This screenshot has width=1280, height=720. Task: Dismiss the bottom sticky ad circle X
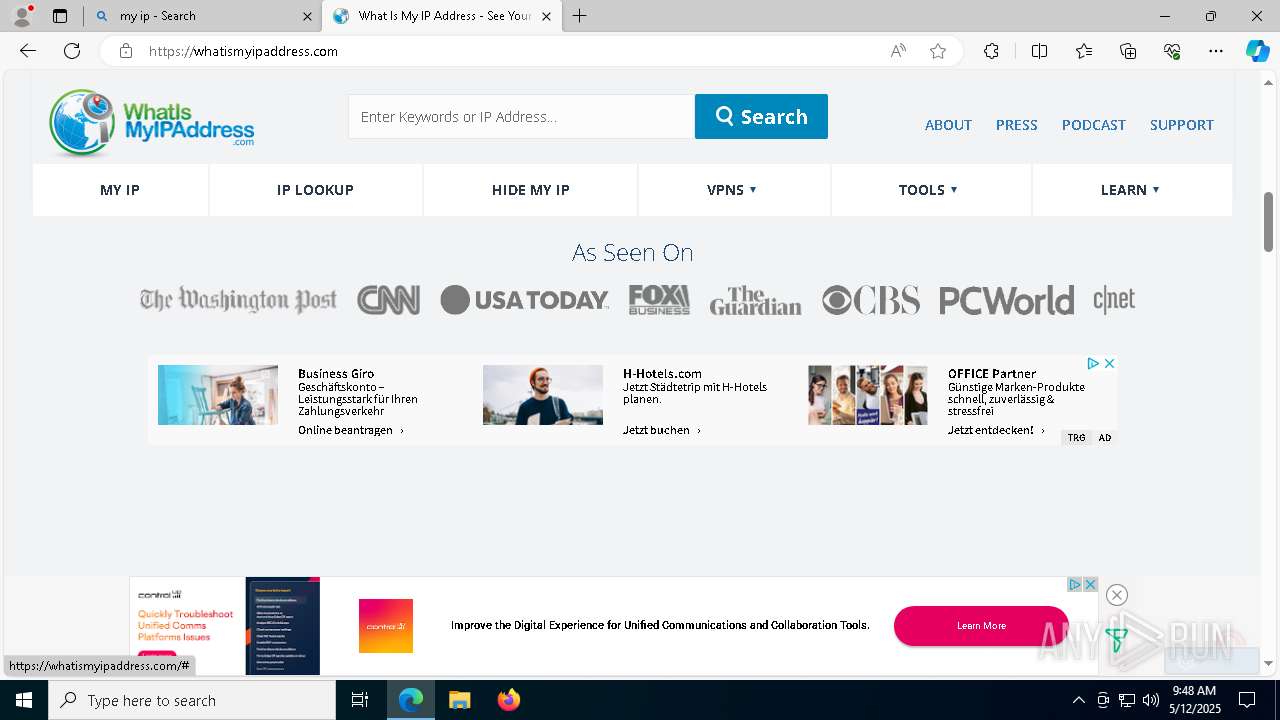(1117, 595)
